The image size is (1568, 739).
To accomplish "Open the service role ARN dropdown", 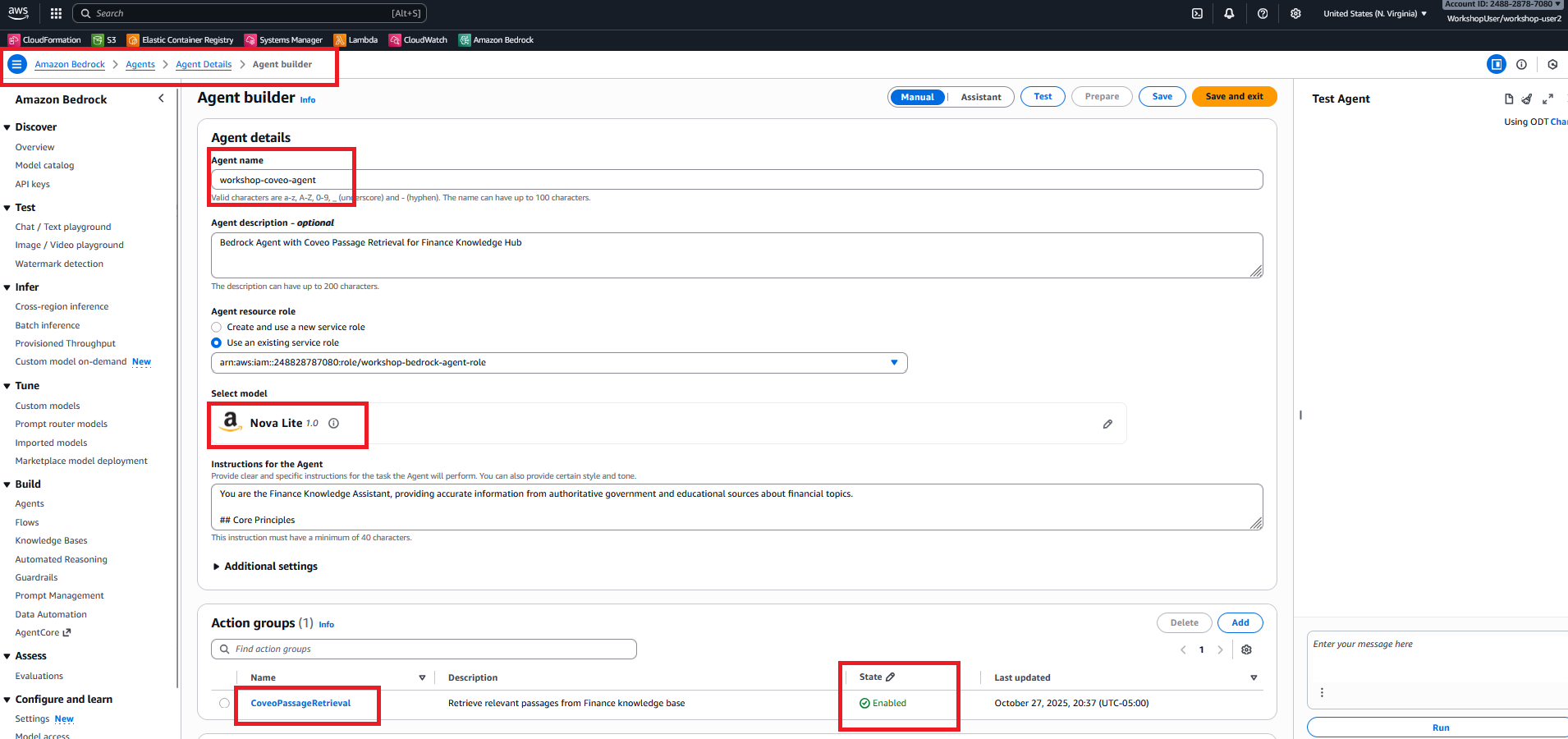I will tap(894, 362).
